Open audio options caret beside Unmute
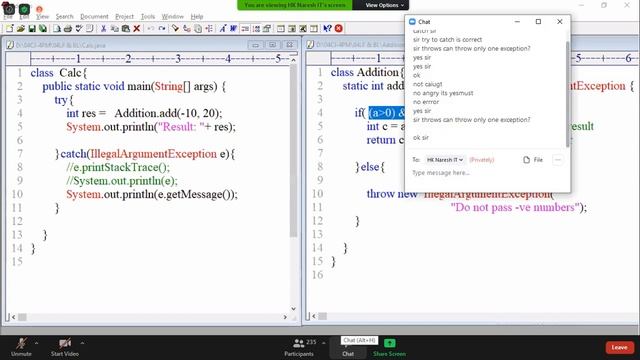Viewport: 640px width, 360px height. tap(37, 344)
